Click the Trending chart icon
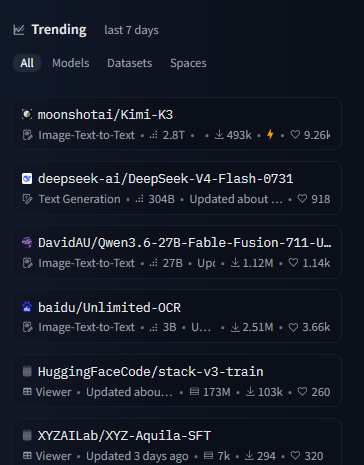 coord(19,30)
